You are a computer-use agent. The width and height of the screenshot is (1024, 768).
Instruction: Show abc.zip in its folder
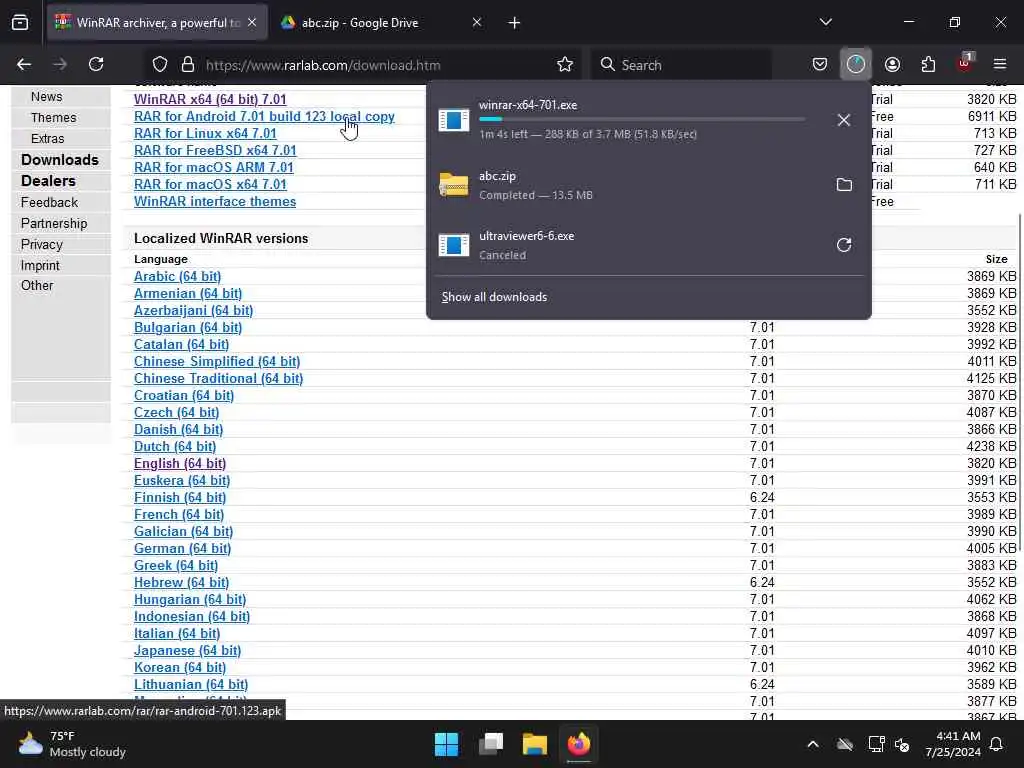(x=844, y=185)
